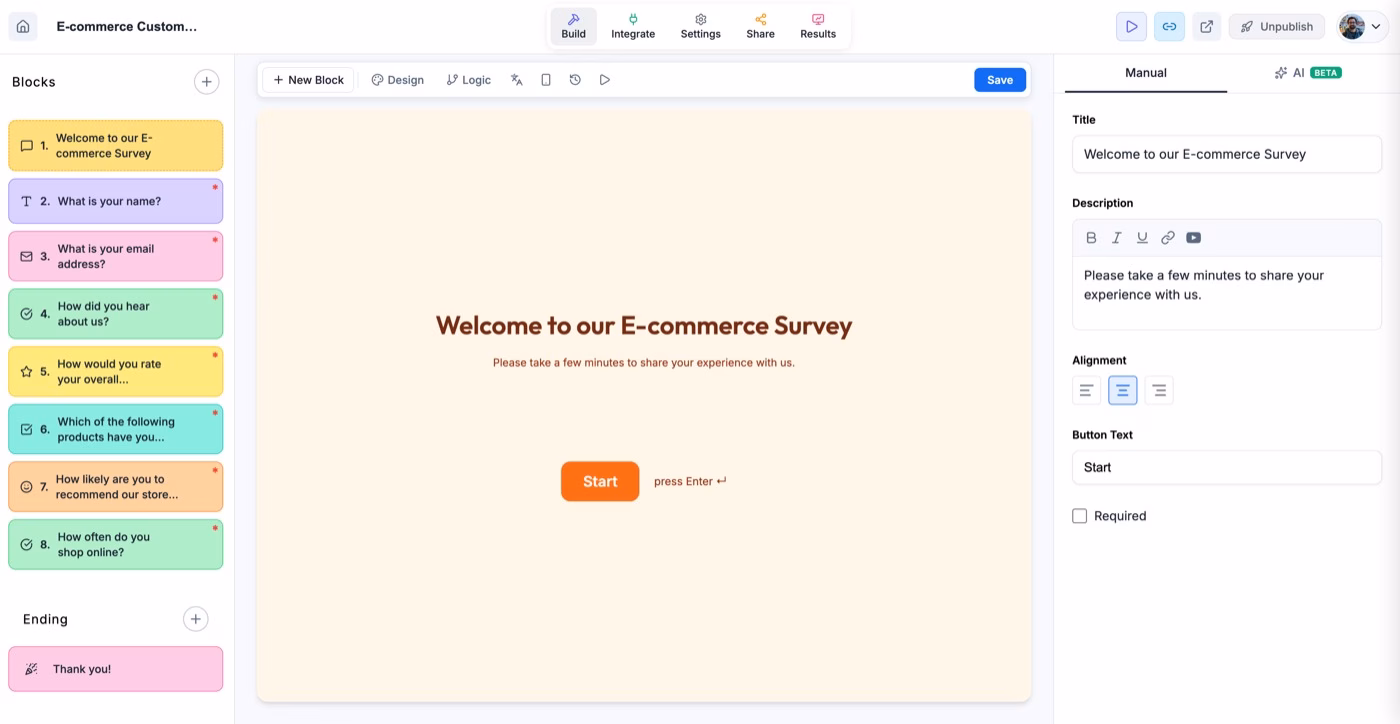
Task: Apply italic formatting in Description
Action: 1116,238
